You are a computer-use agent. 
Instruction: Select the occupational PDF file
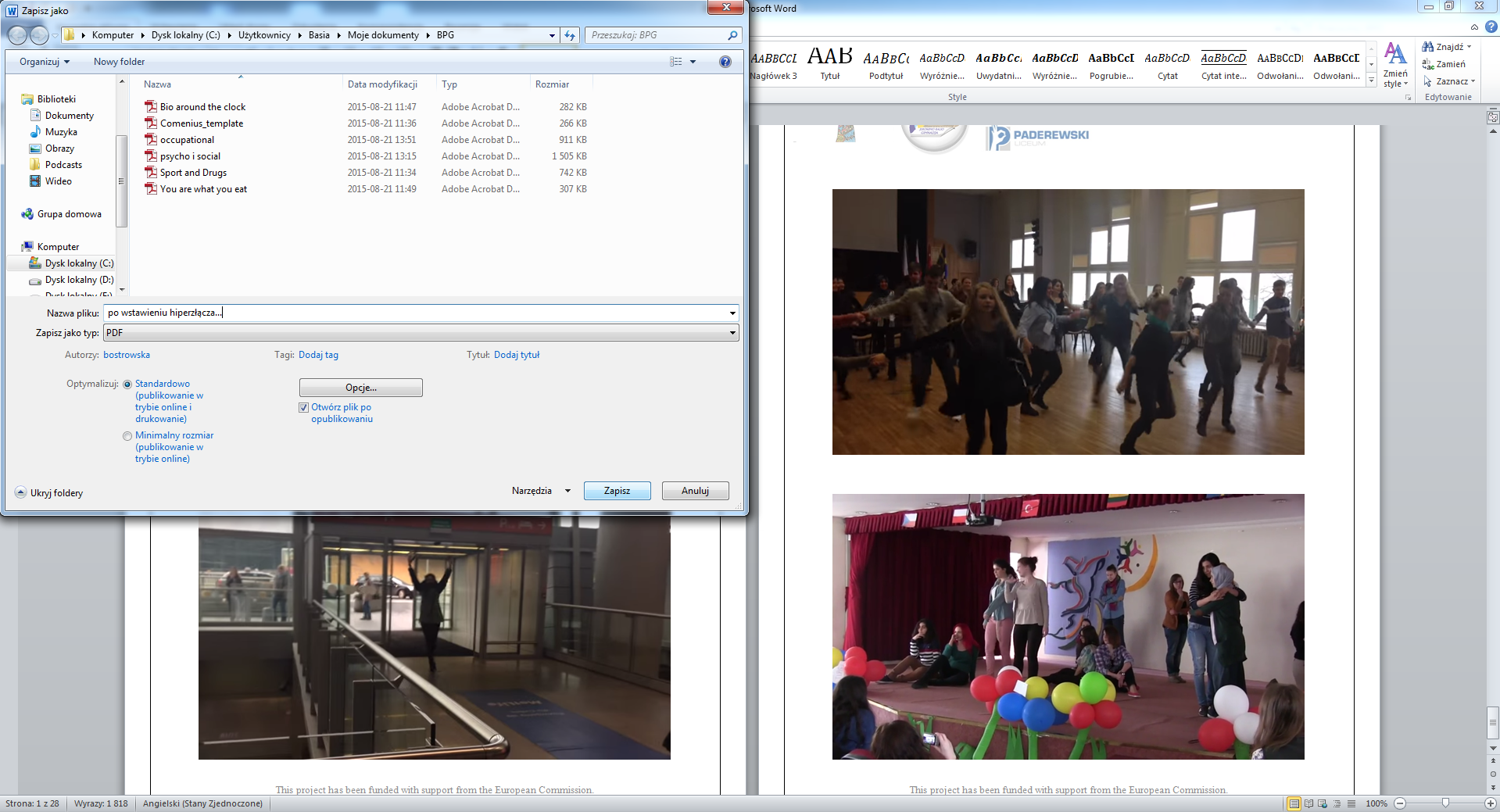[187, 140]
